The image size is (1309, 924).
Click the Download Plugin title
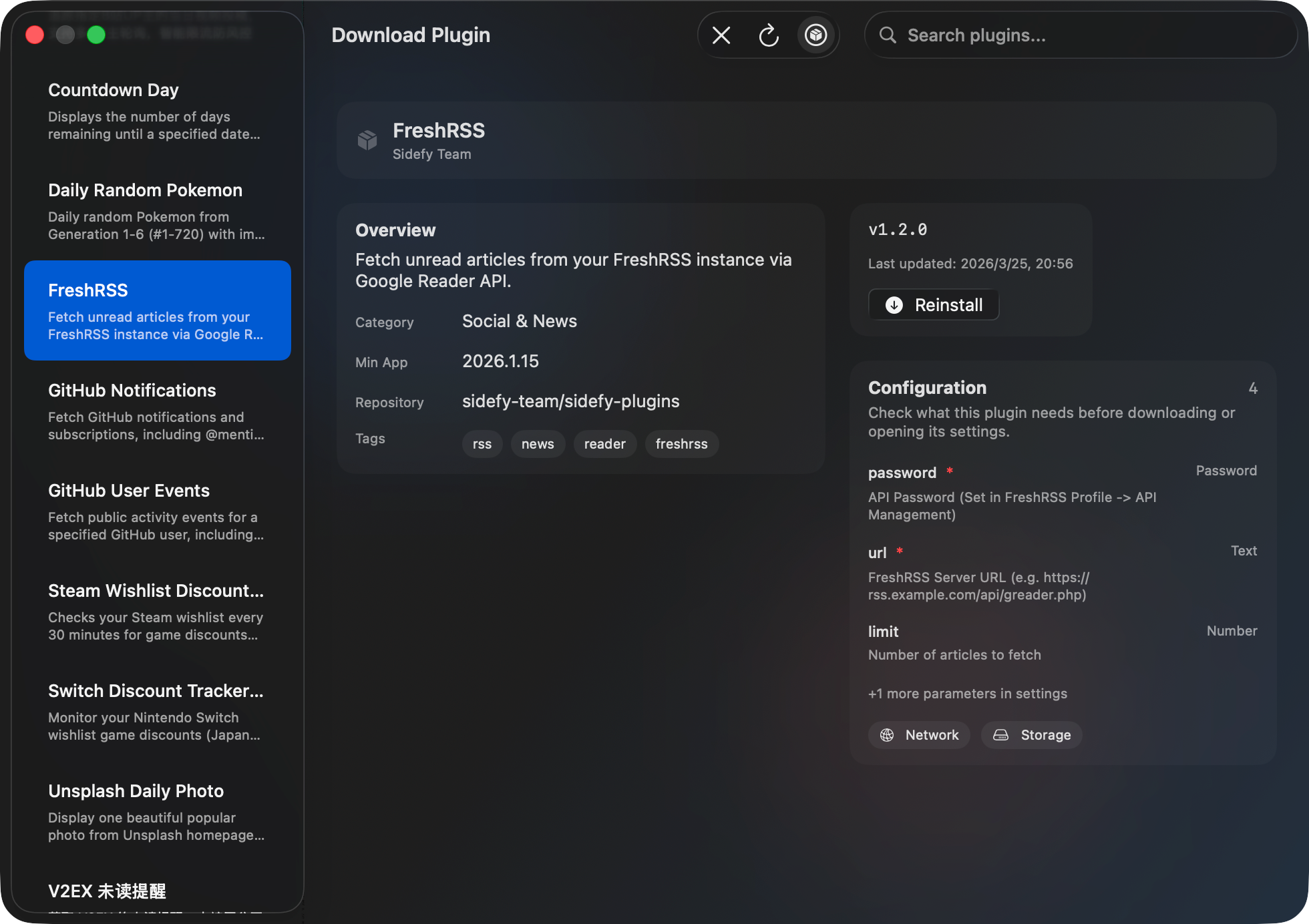411,35
